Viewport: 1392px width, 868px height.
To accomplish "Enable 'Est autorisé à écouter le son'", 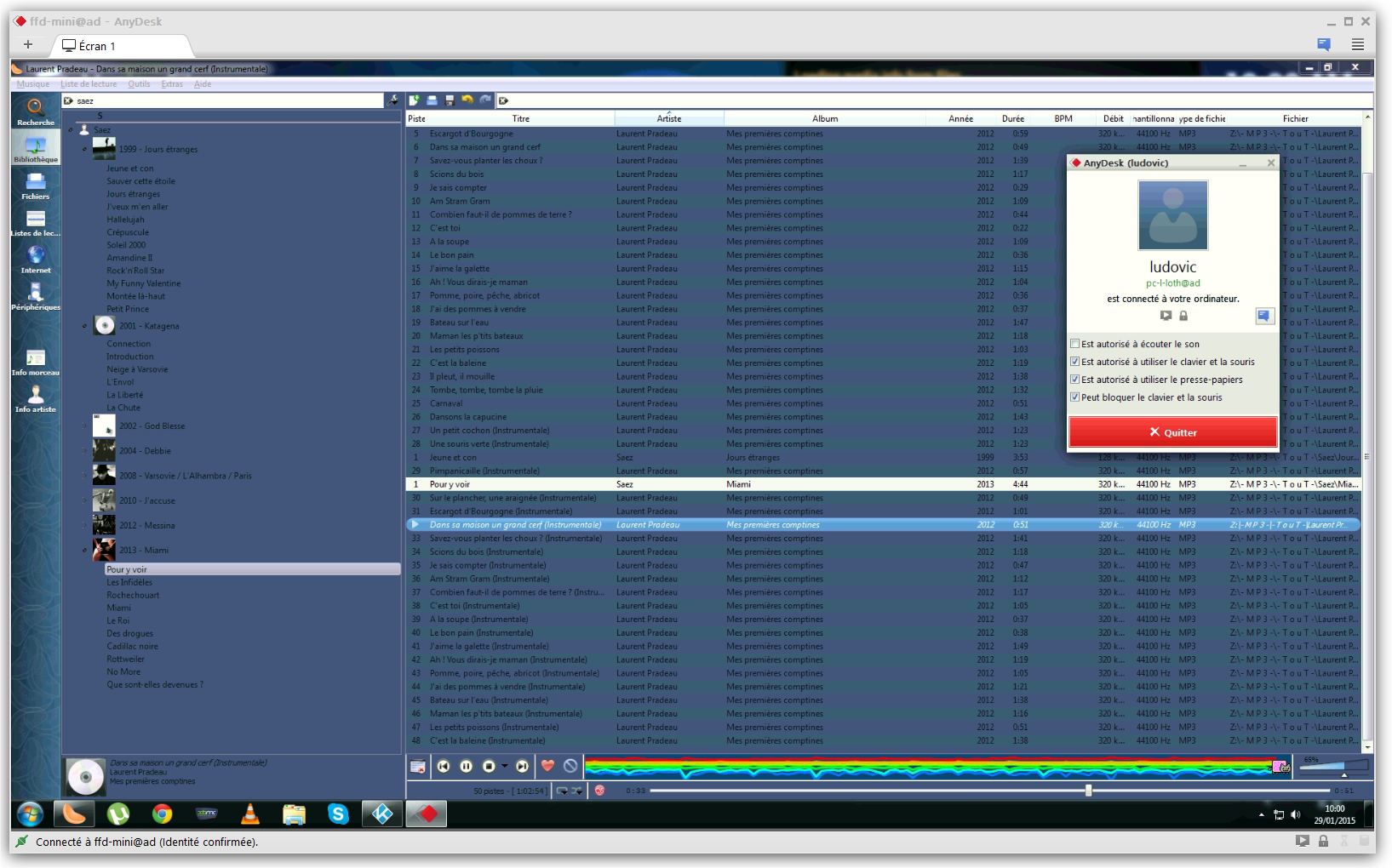I will pyautogui.click(x=1075, y=344).
